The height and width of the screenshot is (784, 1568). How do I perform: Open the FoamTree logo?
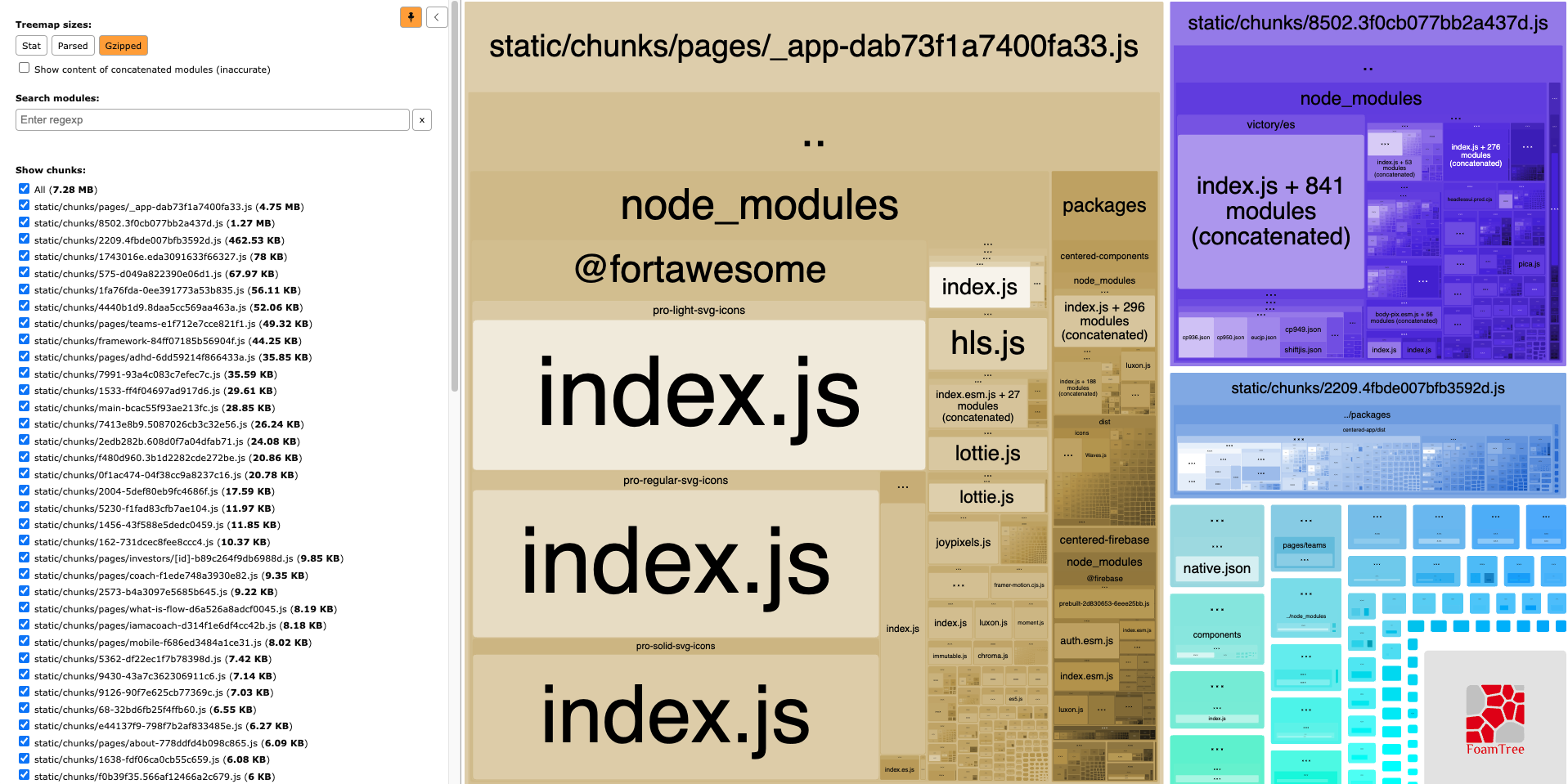pos(1495,718)
